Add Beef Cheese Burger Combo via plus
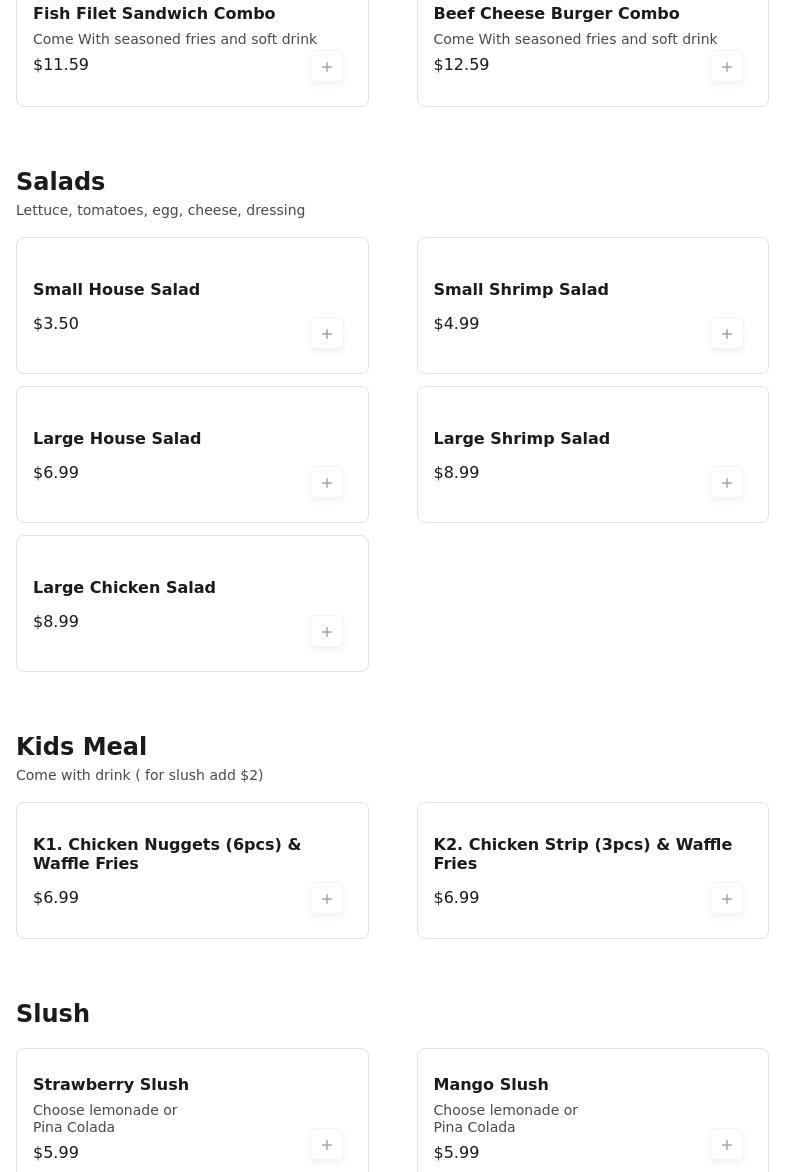 pos(727,67)
